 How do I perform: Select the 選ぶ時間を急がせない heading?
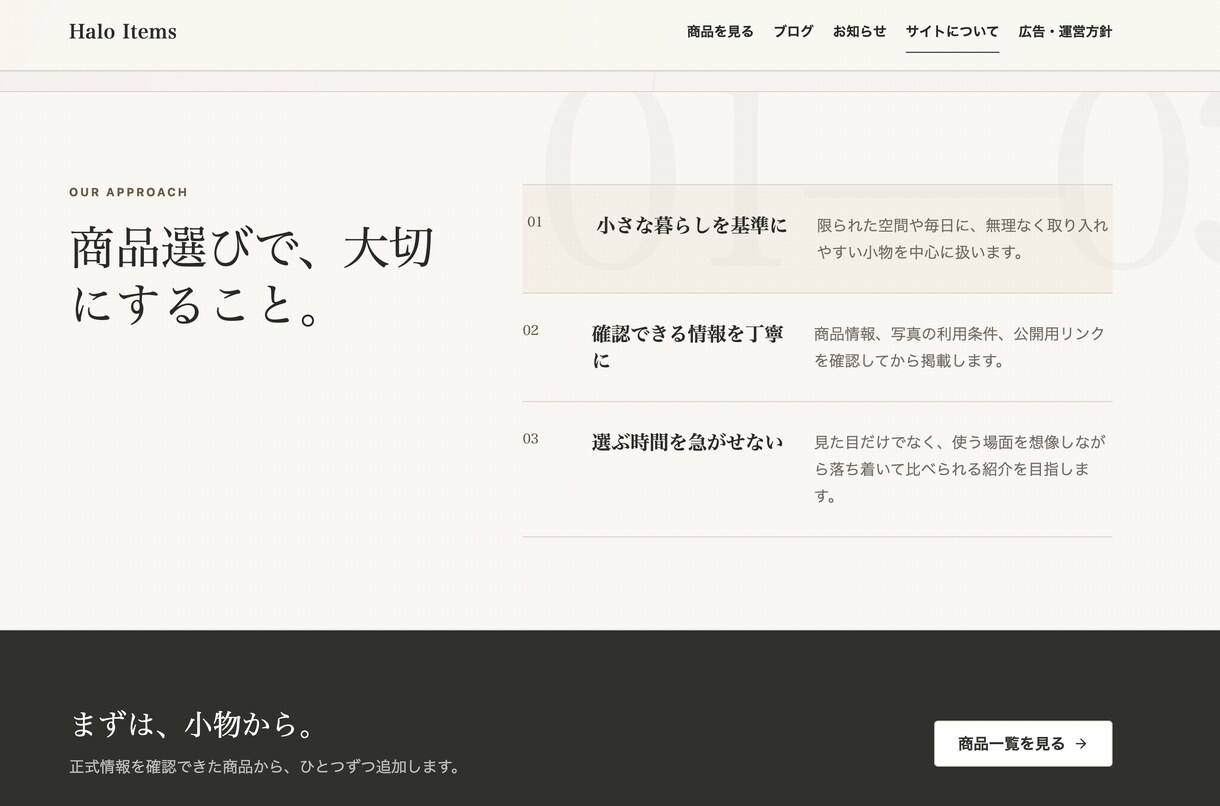[x=687, y=442]
